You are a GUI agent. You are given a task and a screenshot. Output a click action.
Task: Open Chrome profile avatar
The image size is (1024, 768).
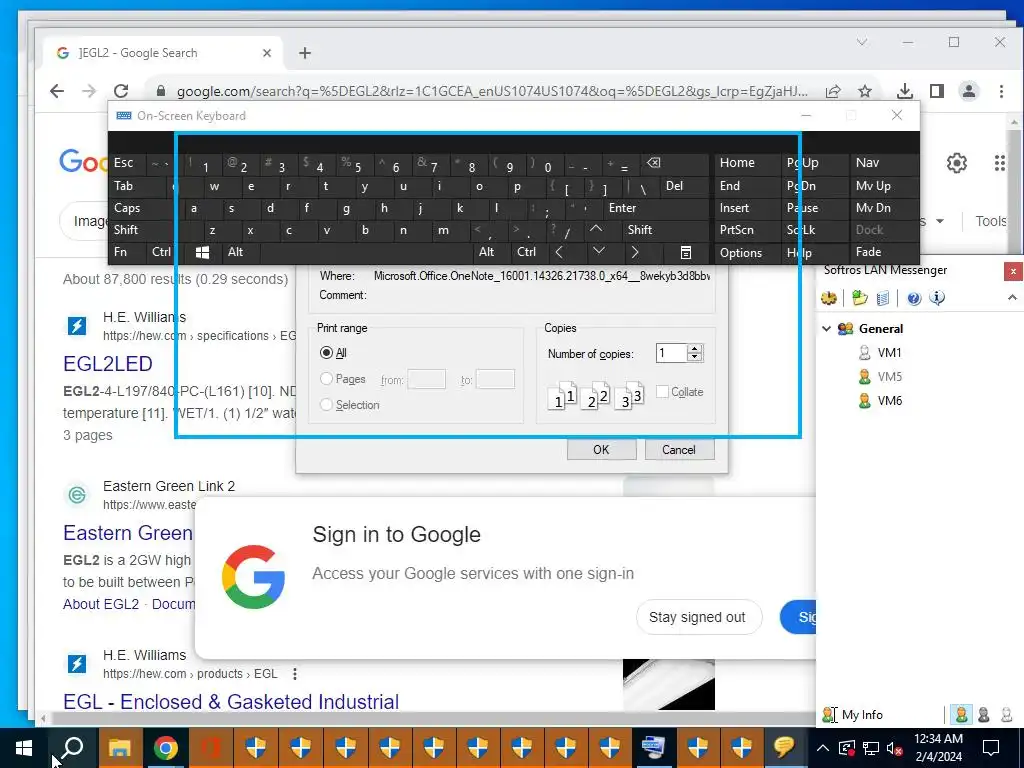pos(968,91)
